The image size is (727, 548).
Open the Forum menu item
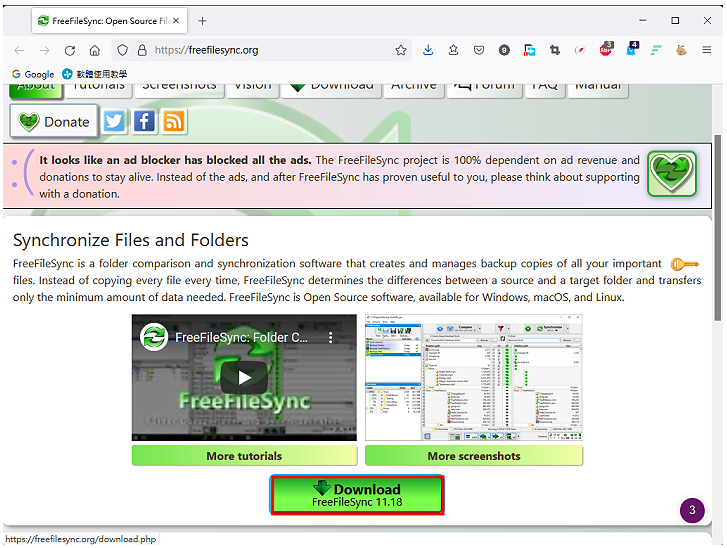point(484,89)
